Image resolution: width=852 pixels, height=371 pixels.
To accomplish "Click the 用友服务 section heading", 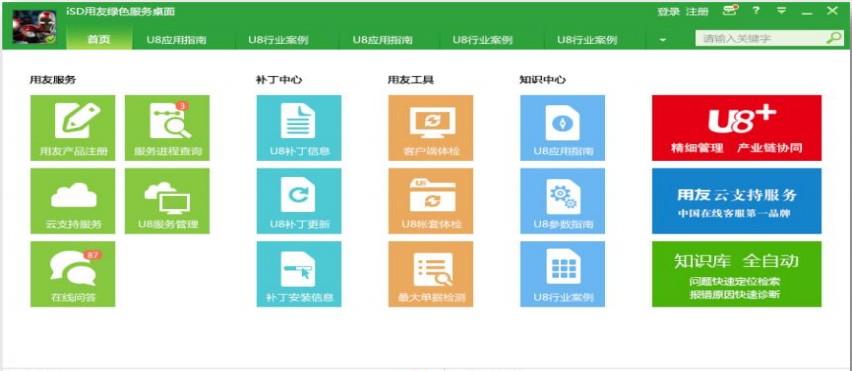I will (x=53, y=80).
